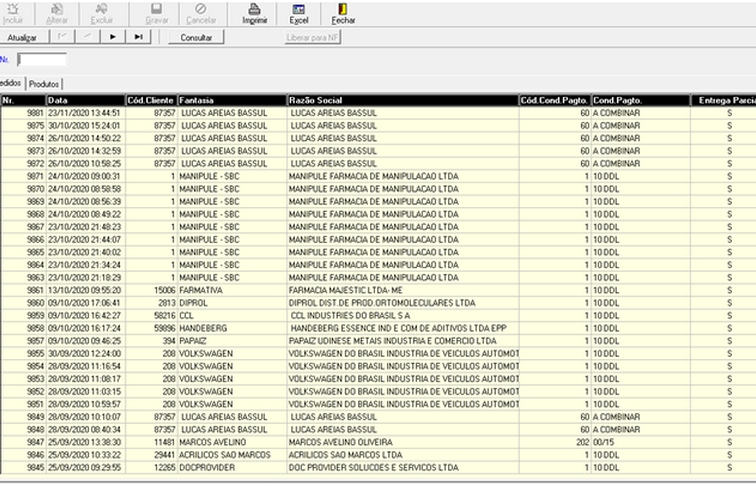Screen dimensions: 756x486
Task: Go to previous record navigation arrow
Action: point(88,37)
